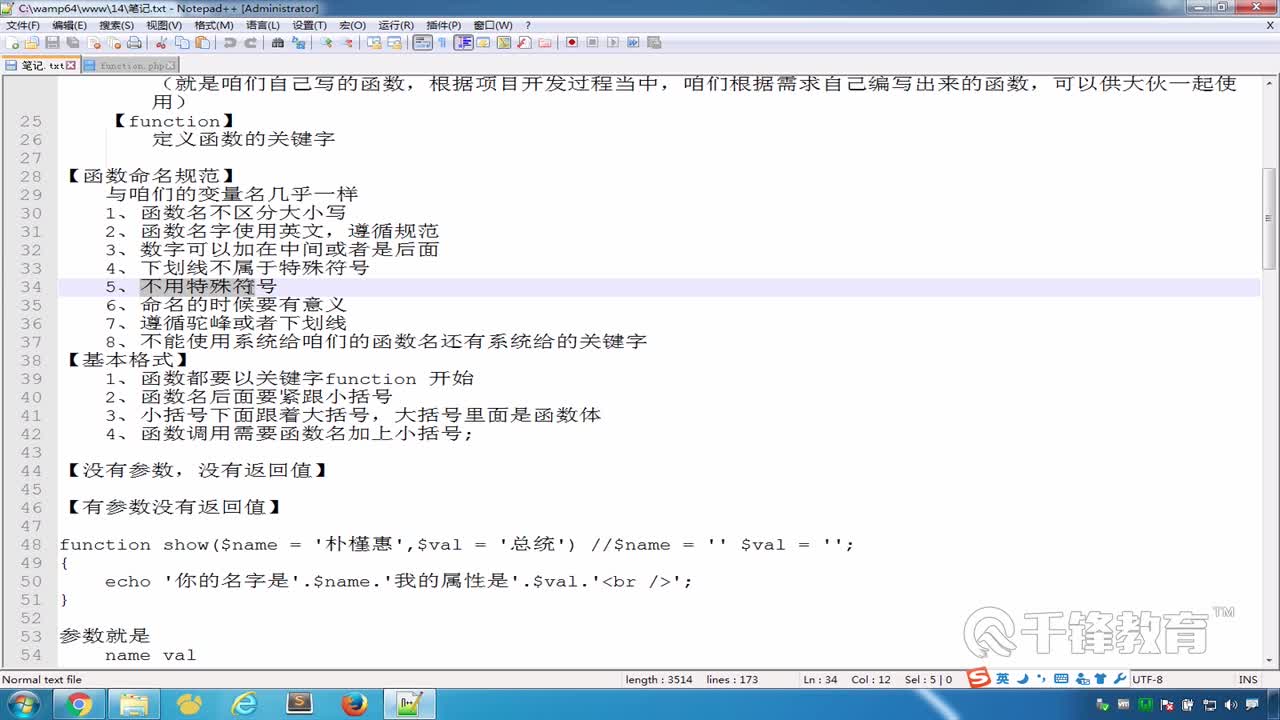Open the 文件(F) menu
The image size is (1280, 720).
(x=22, y=25)
